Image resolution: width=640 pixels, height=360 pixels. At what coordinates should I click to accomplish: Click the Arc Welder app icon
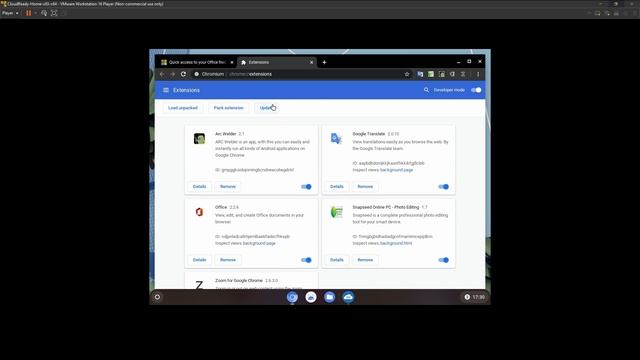click(199, 139)
